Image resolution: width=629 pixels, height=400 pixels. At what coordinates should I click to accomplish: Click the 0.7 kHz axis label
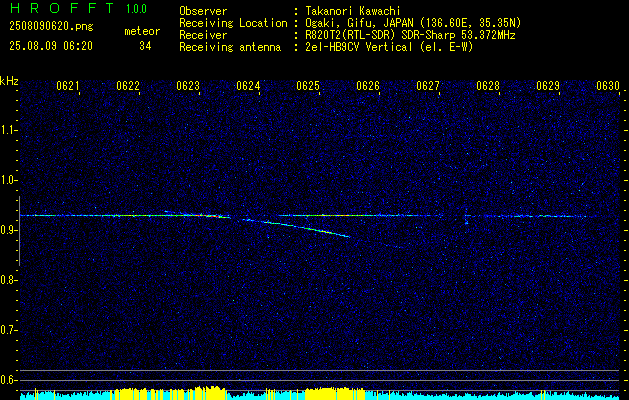8,330
